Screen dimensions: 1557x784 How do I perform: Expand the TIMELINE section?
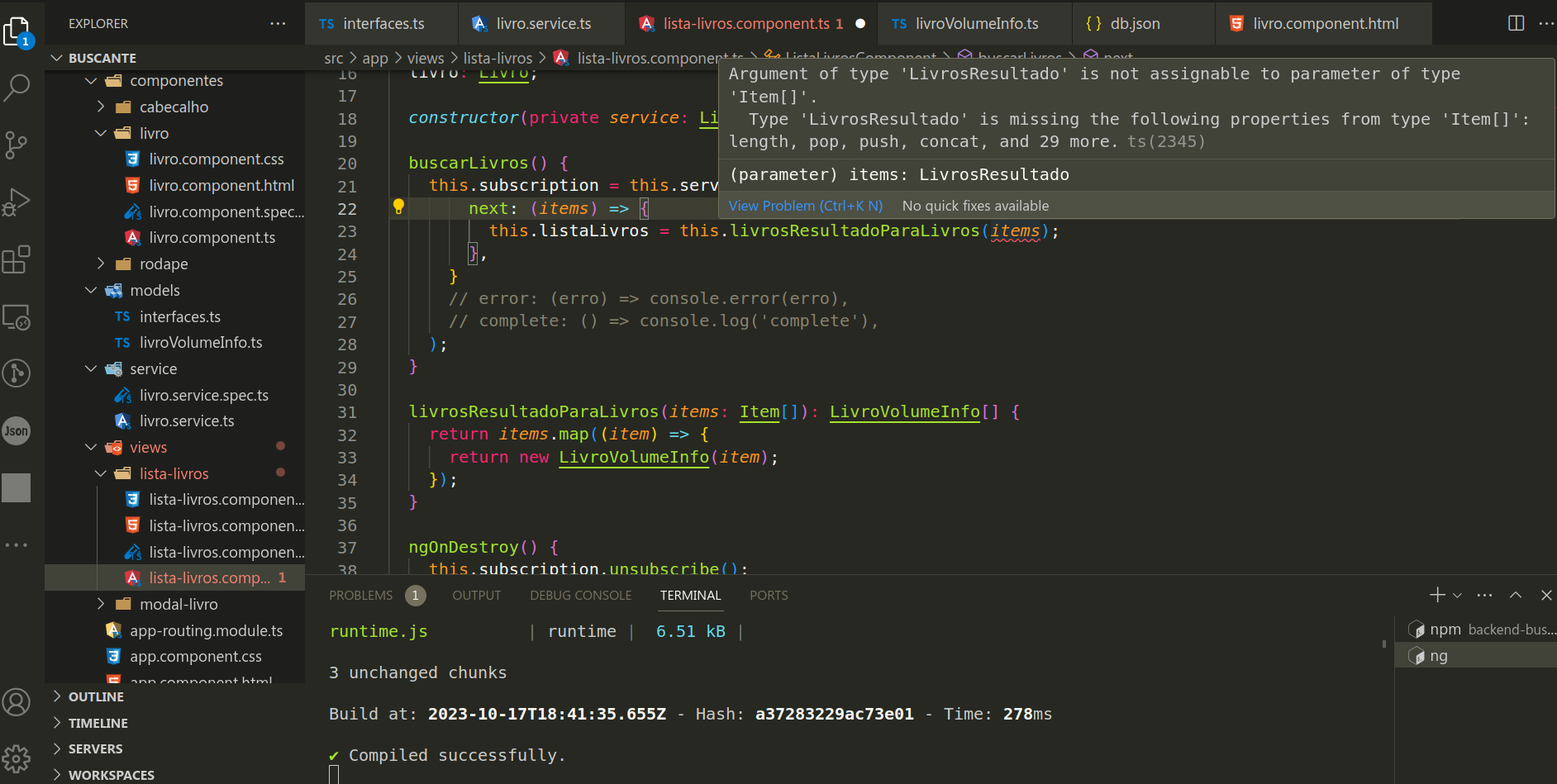tap(175, 723)
